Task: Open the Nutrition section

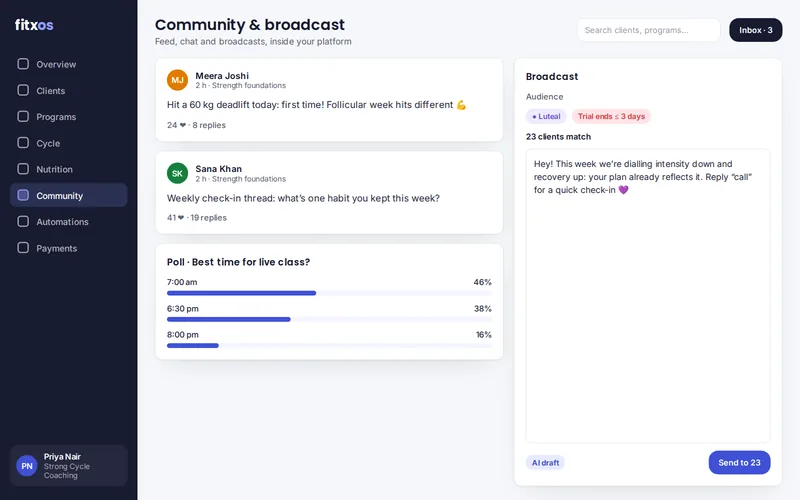Action: click(x=68, y=169)
